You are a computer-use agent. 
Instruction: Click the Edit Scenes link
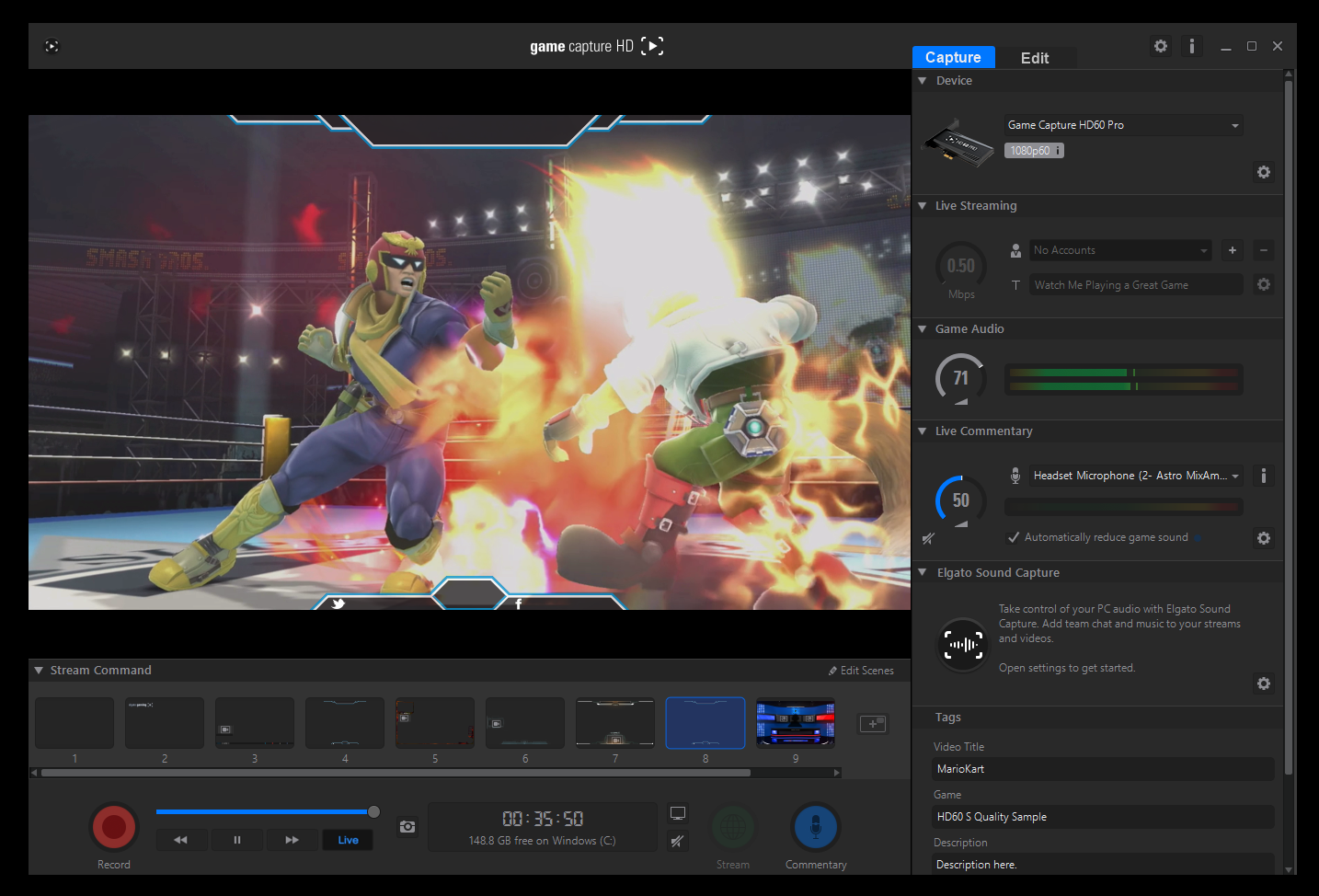(861, 671)
